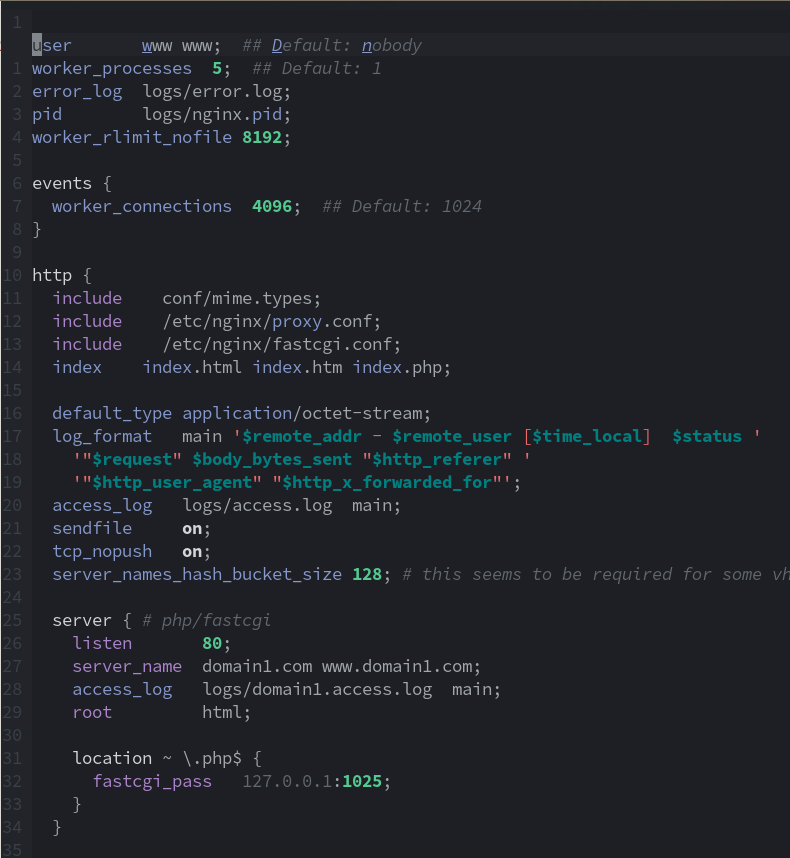Click the 'nobody' word in comment
The width and height of the screenshot is (790, 858).
point(392,45)
